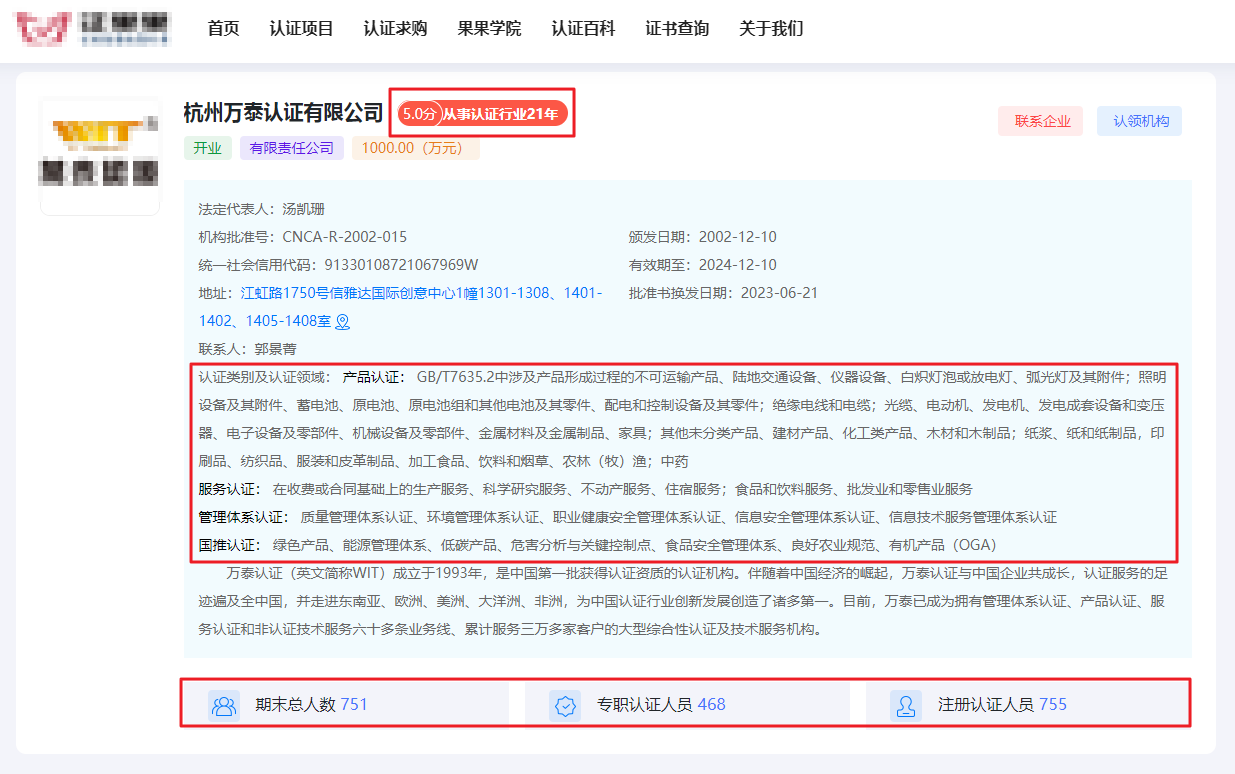The image size is (1235, 774).
Task: Click the 专职认证人员 value 468
Action: point(711,704)
